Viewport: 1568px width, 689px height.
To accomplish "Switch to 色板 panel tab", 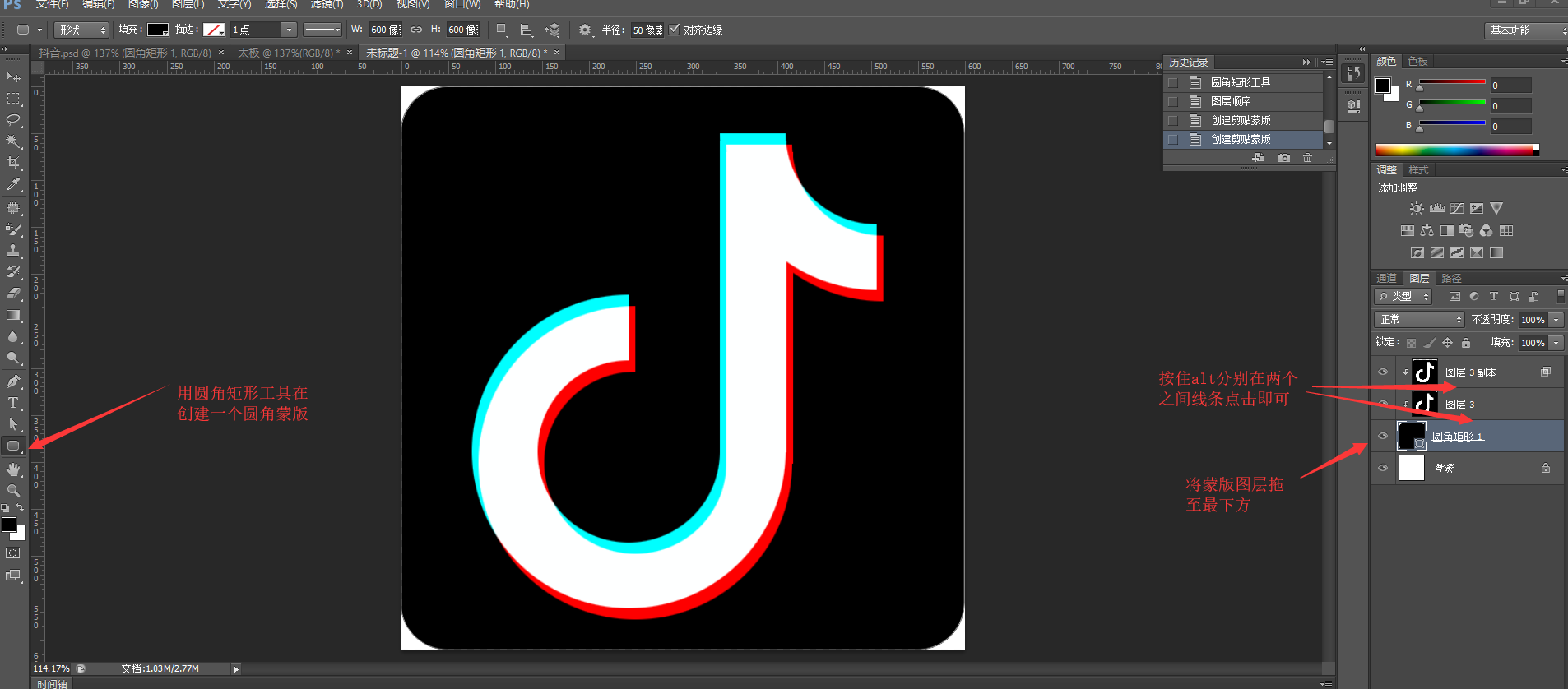I will 1418,62.
